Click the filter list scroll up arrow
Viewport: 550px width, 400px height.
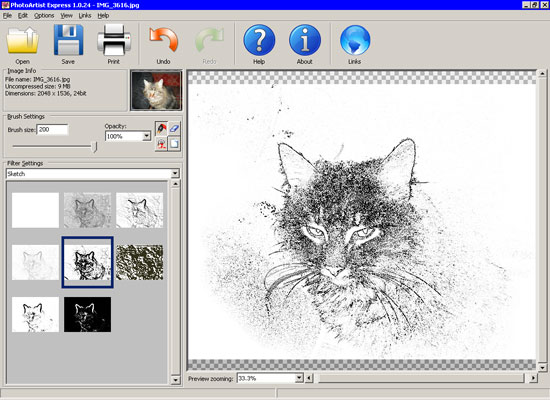(175, 184)
